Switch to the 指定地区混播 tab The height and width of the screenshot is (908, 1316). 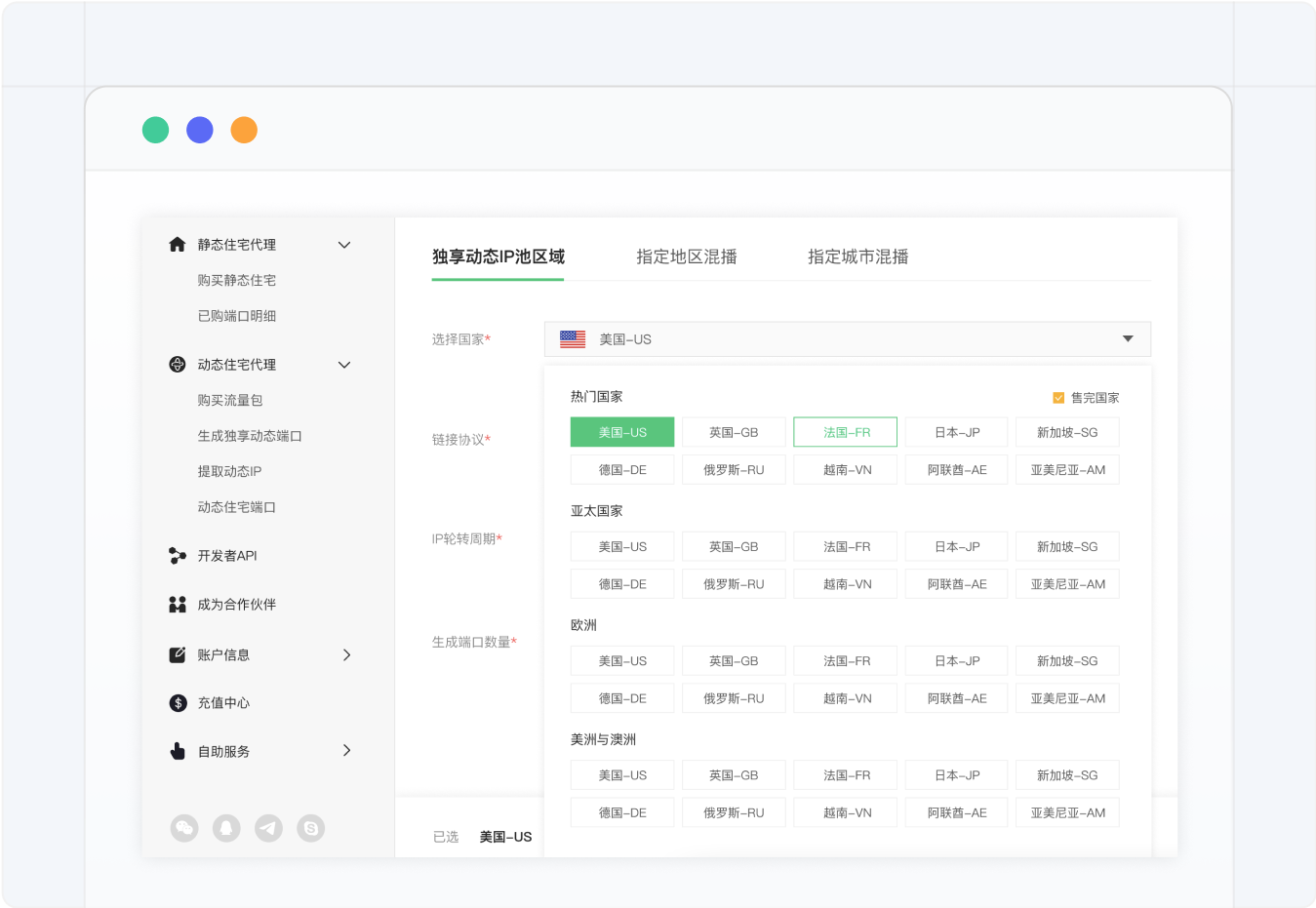click(x=687, y=257)
